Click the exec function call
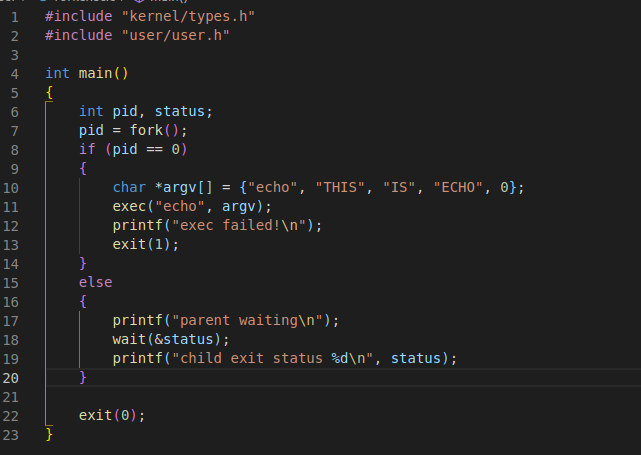The height and width of the screenshot is (455, 641). tap(128, 206)
